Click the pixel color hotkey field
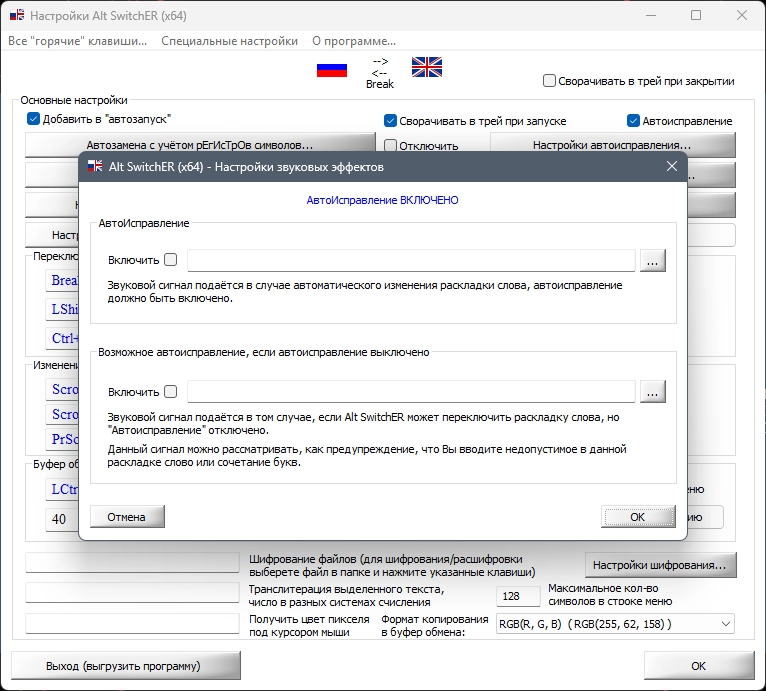This screenshot has width=766, height=691. (132, 624)
